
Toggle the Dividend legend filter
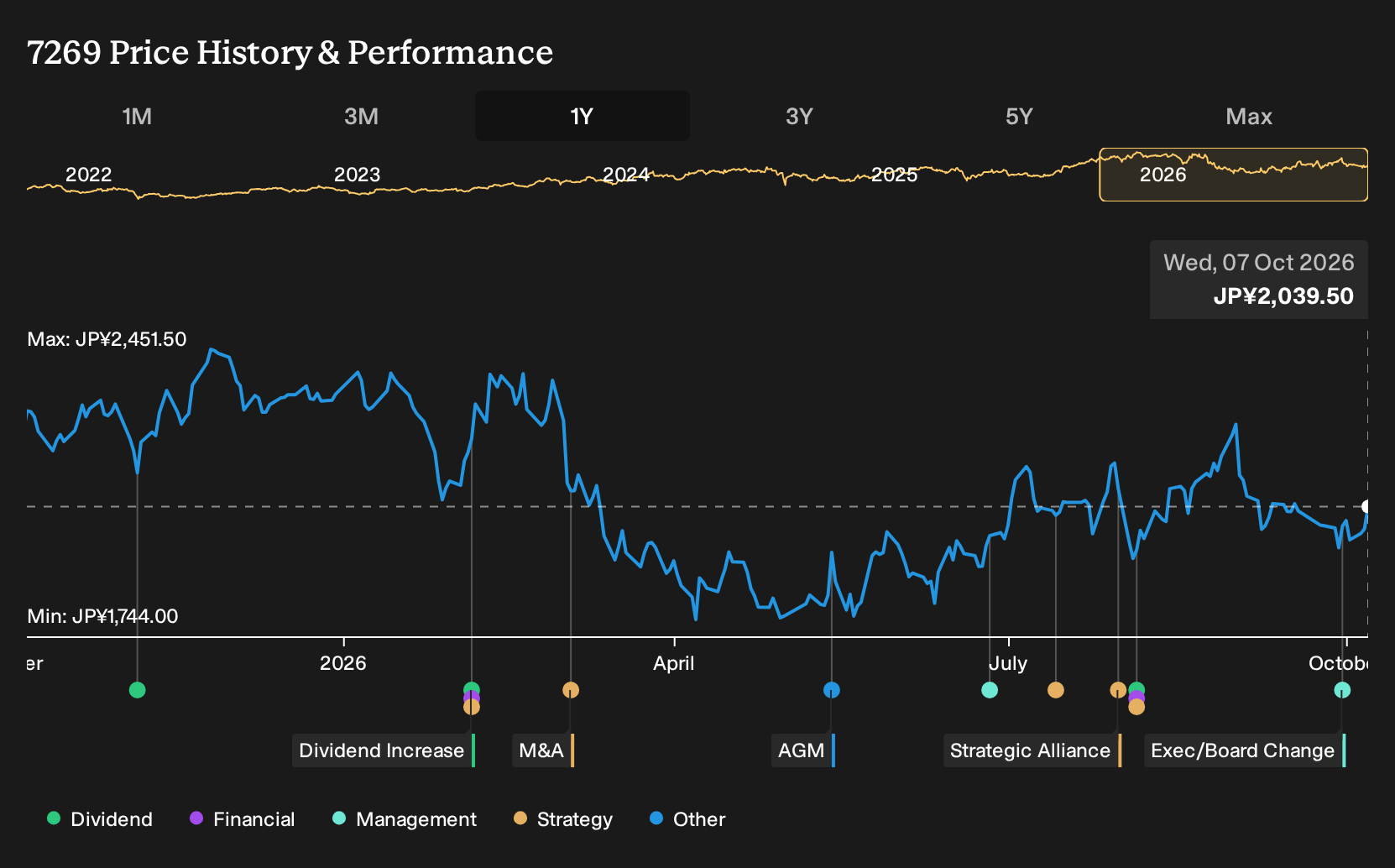pos(100,819)
